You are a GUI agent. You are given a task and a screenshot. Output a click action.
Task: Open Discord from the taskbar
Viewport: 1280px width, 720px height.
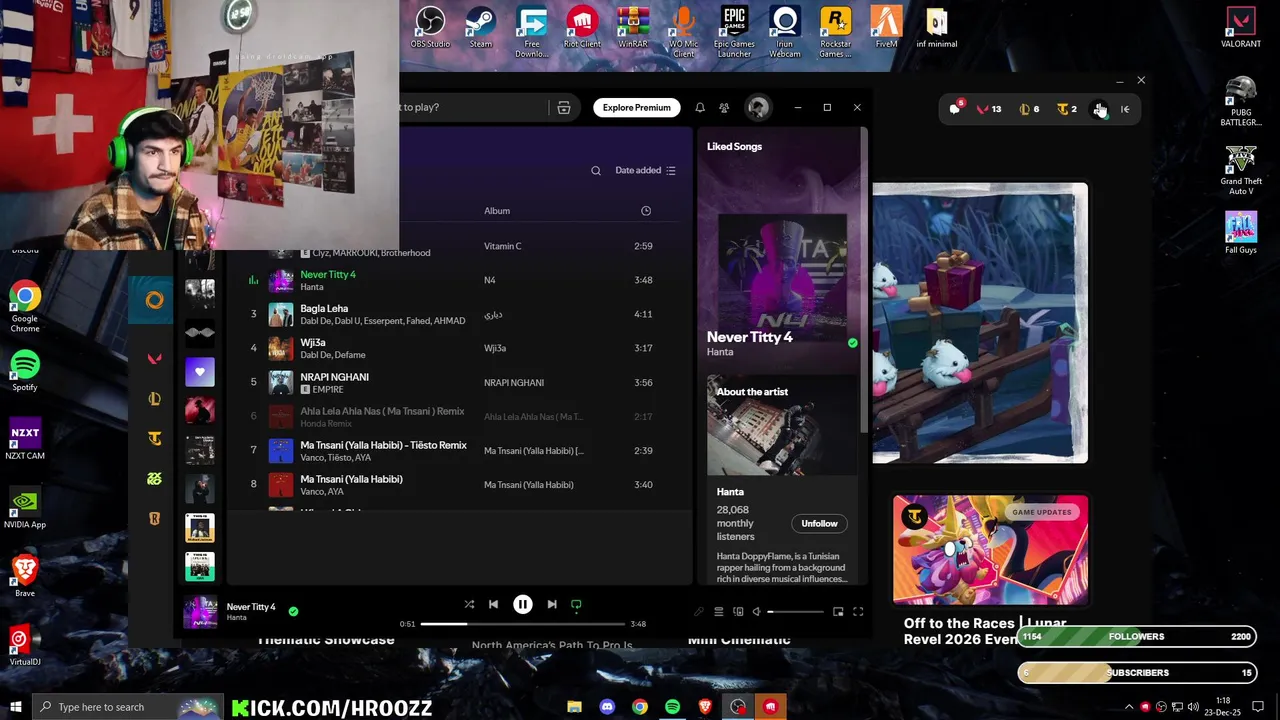tap(607, 707)
